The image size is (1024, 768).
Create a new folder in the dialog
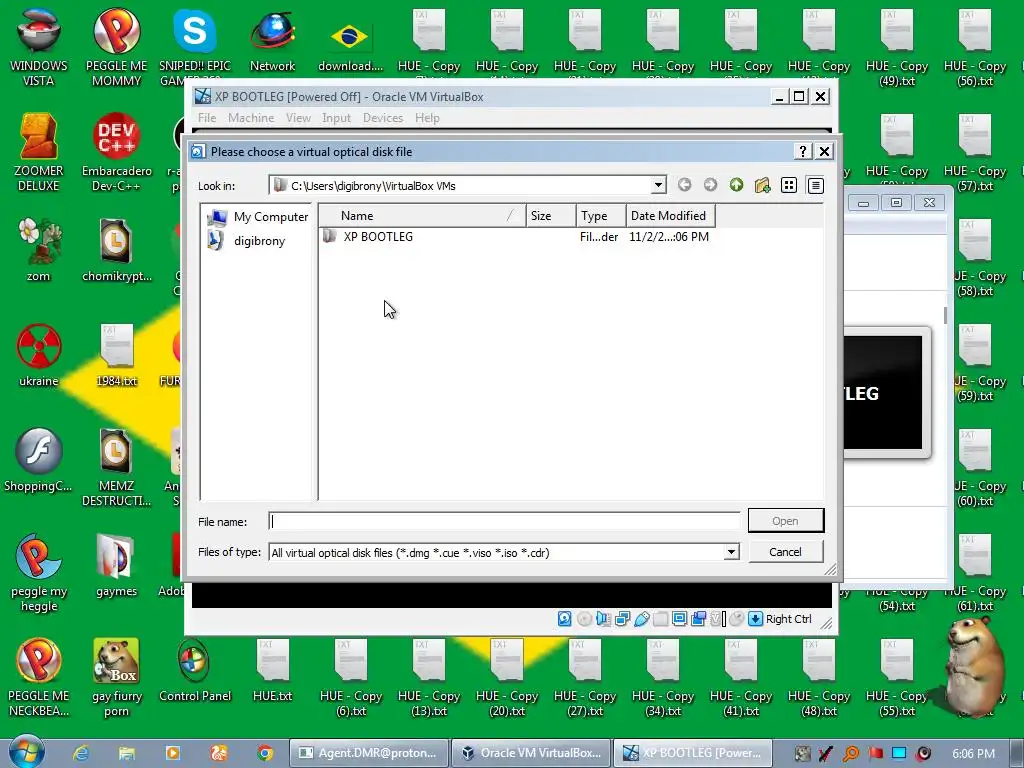pyautogui.click(x=762, y=185)
